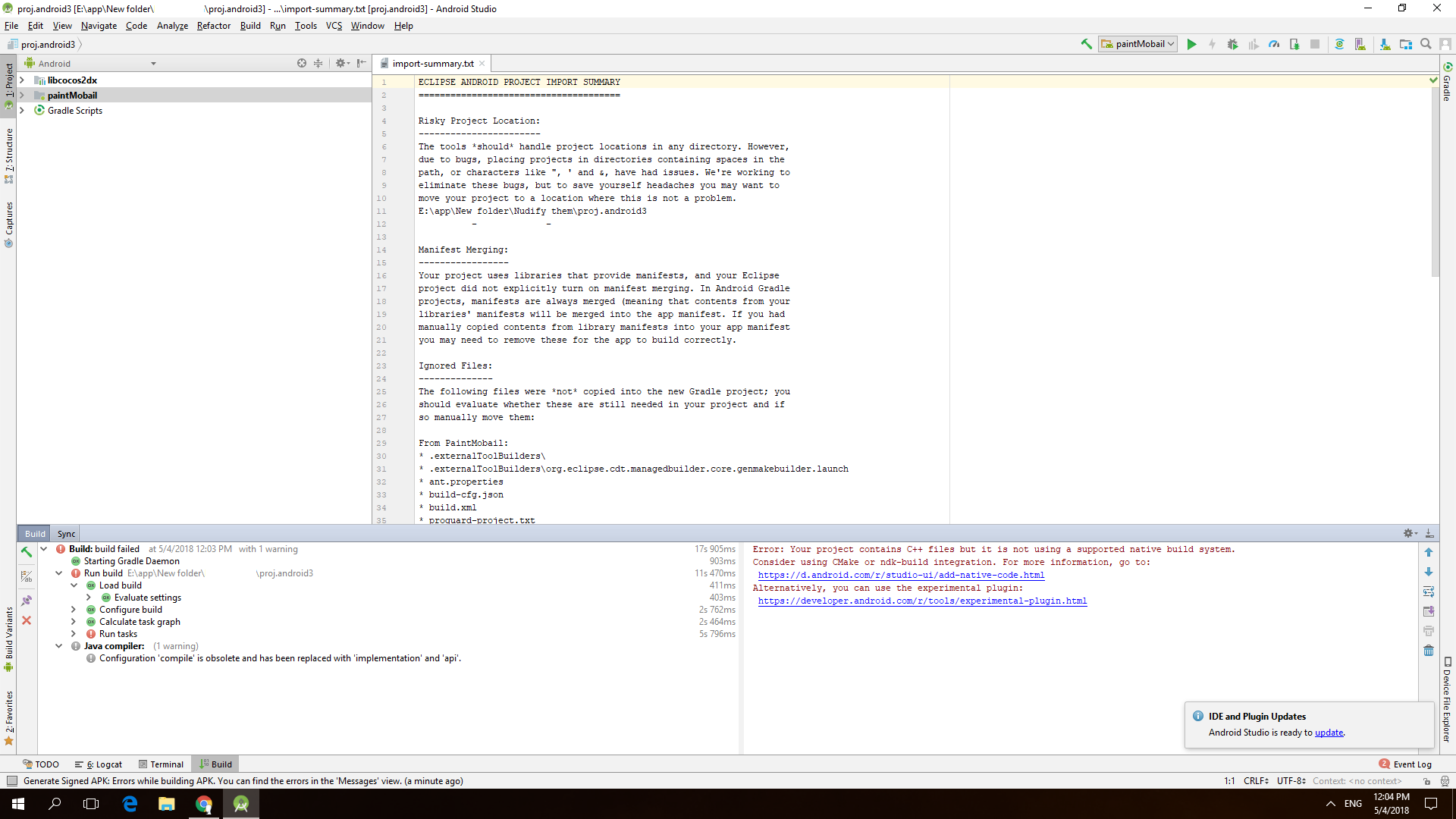
Task: Open Chrome from the Windows taskbar
Action: (204, 804)
